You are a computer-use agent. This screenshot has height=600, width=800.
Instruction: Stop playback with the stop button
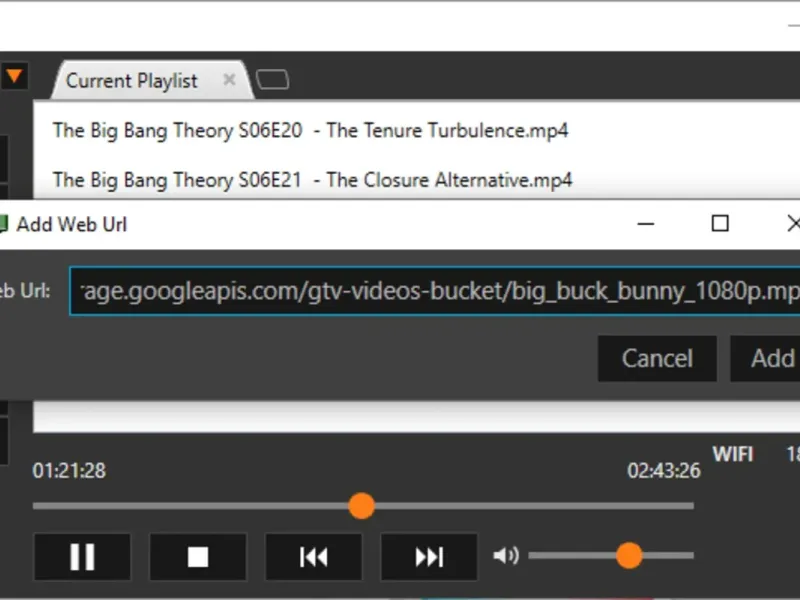click(x=198, y=557)
